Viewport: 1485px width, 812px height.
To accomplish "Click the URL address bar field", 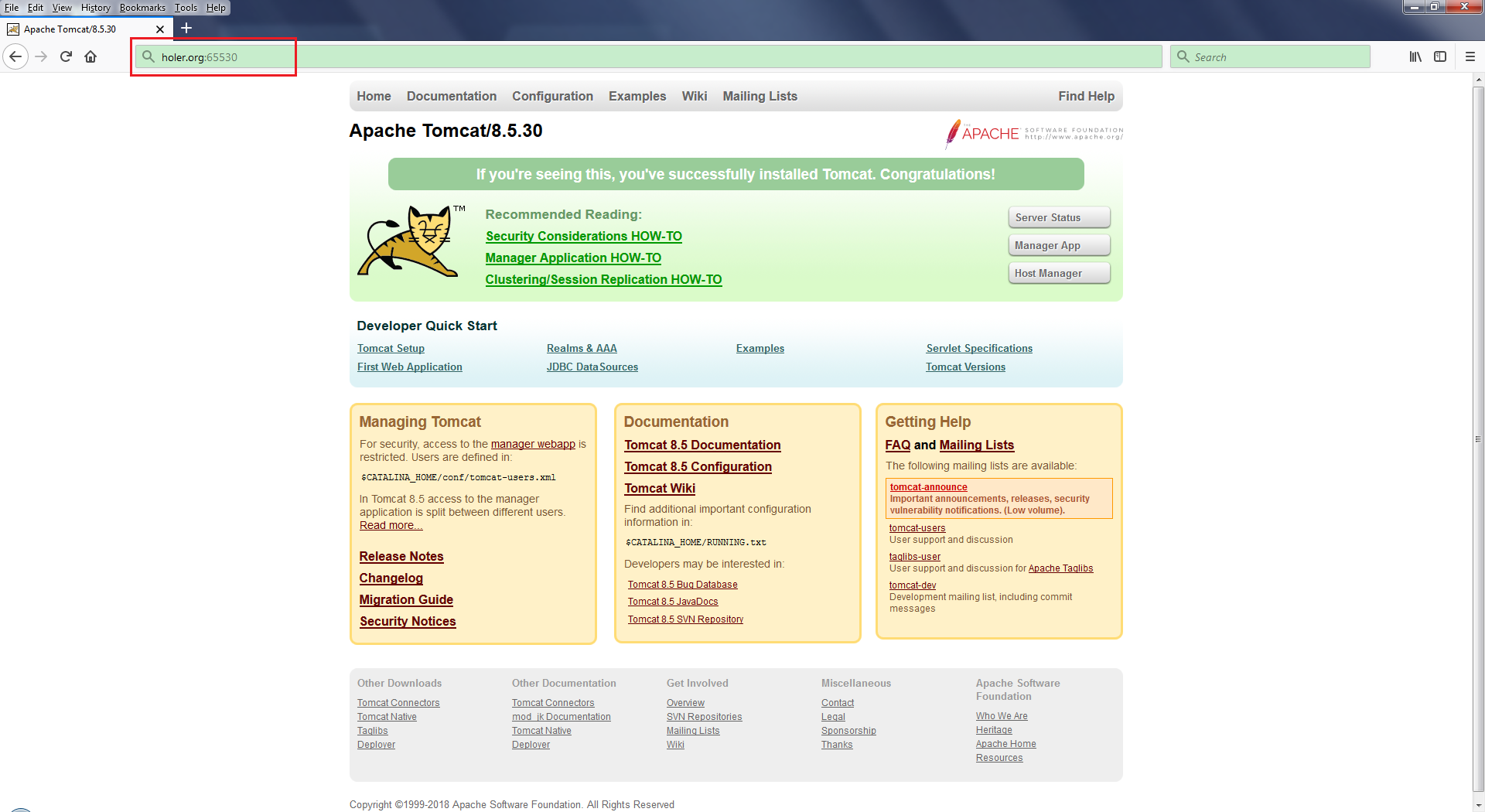I will pos(648,56).
